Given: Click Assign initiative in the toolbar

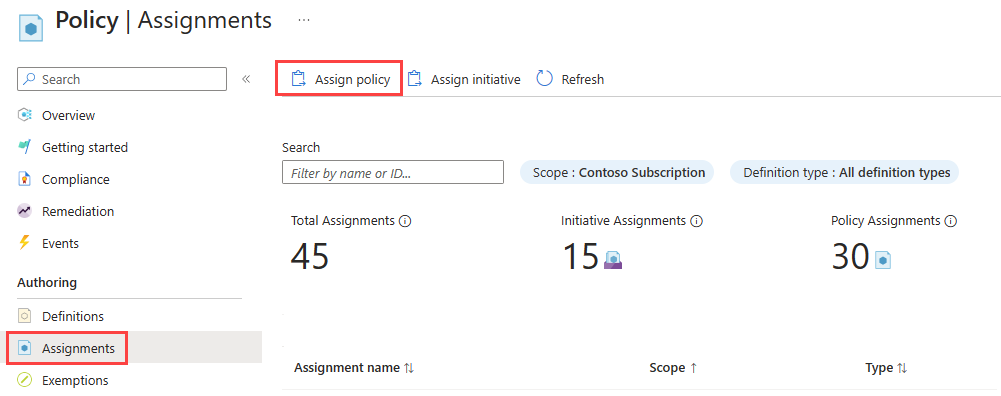Looking at the screenshot, I should 464,79.
